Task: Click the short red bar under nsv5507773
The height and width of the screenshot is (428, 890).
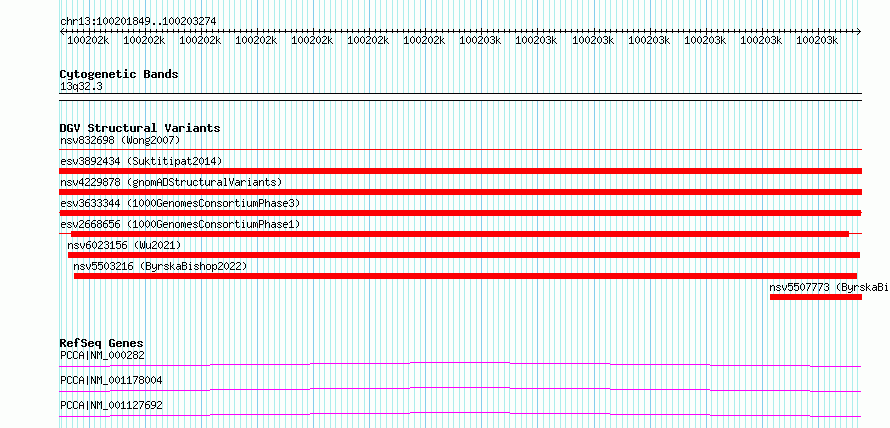Action: point(816,297)
